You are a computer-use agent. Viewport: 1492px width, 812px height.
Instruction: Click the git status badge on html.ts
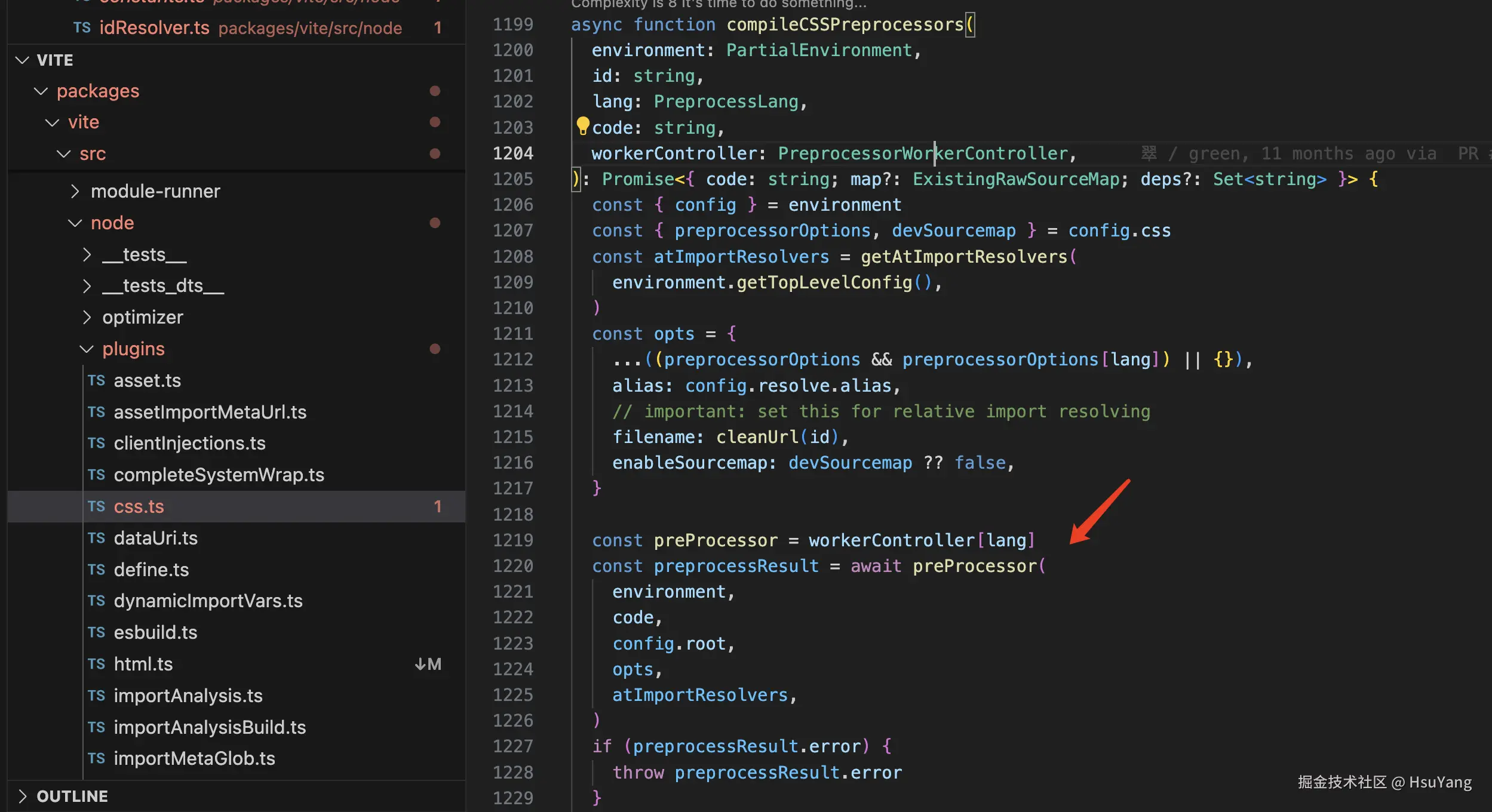point(428,664)
